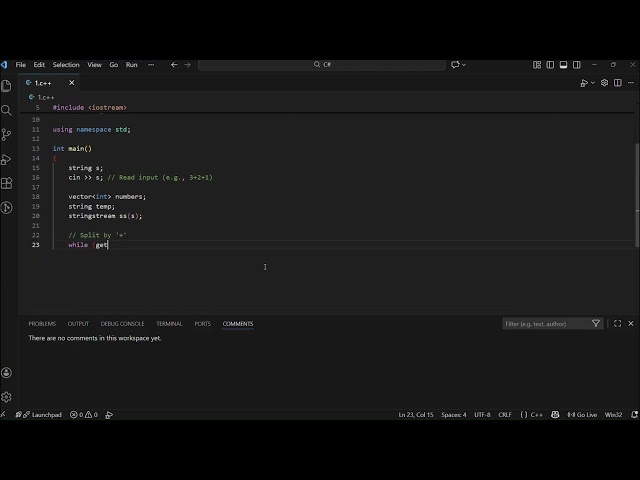Open the Run and Debug view

[x=7, y=159]
